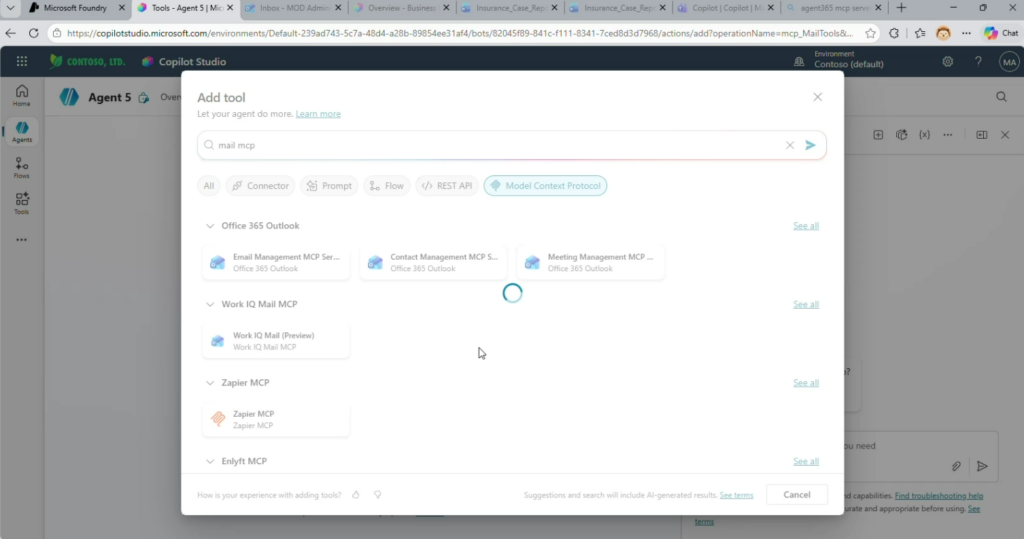Click thumbs down feedback icon
Viewport: 1024px width, 539px height.
tap(378, 495)
